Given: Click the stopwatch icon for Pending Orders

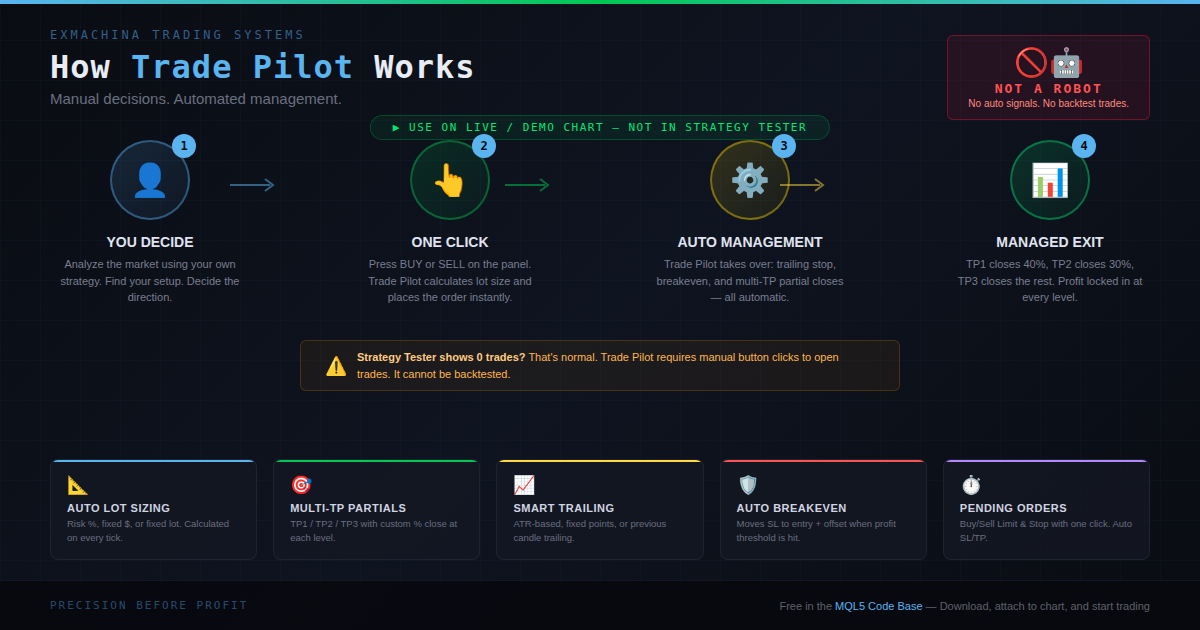Looking at the screenshot, I should pyautogui.click(x=971, y=485).
